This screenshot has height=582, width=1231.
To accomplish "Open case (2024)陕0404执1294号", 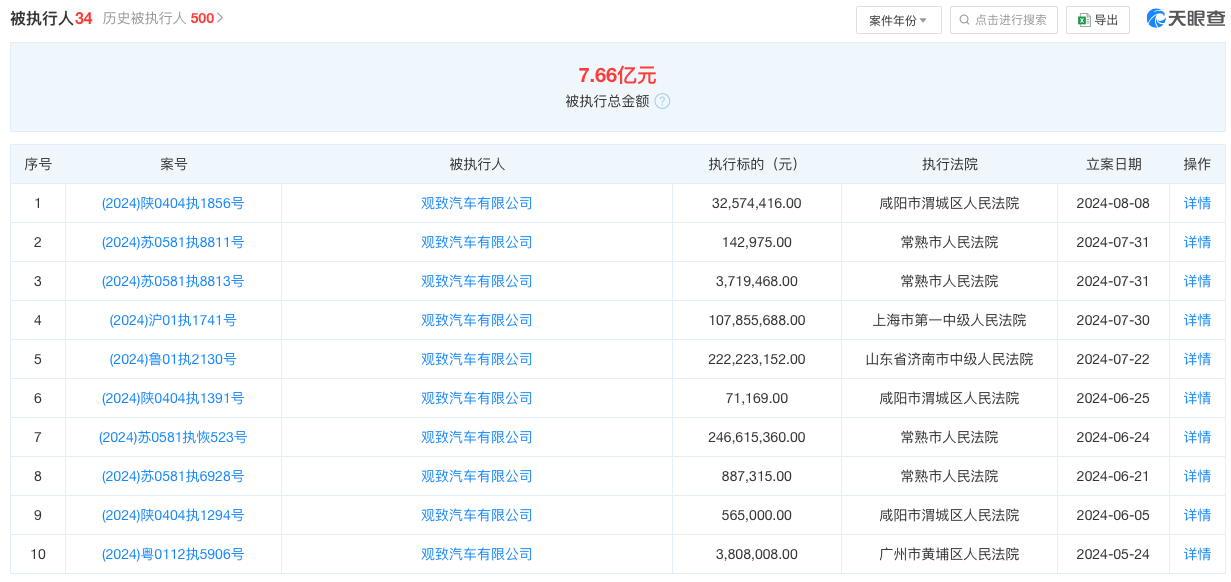I will pos(173,515).
